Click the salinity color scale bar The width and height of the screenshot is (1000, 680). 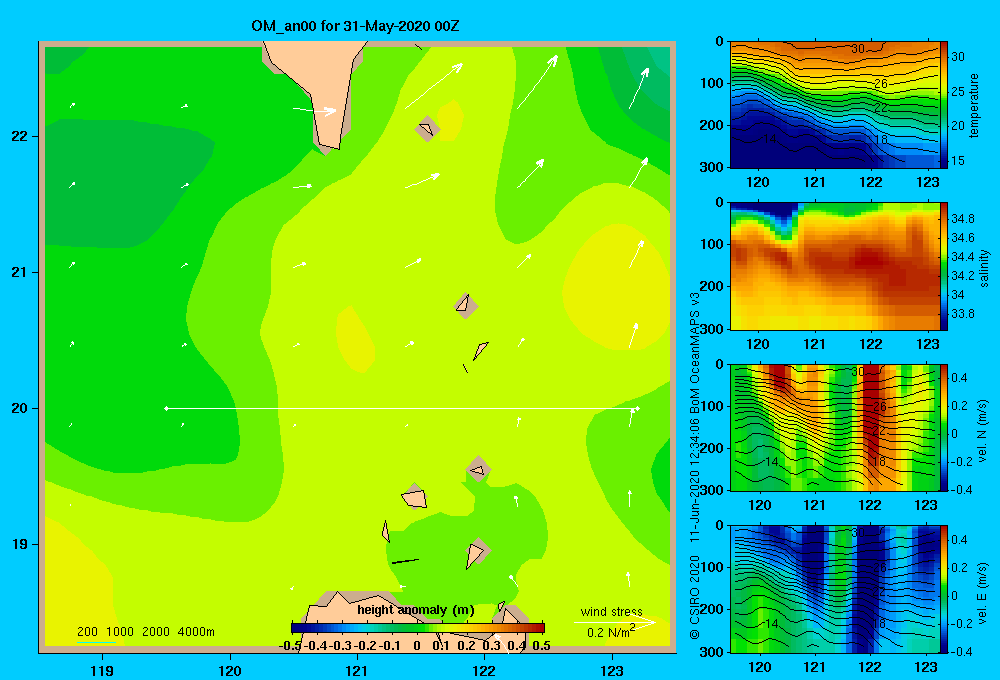[944, 267]
